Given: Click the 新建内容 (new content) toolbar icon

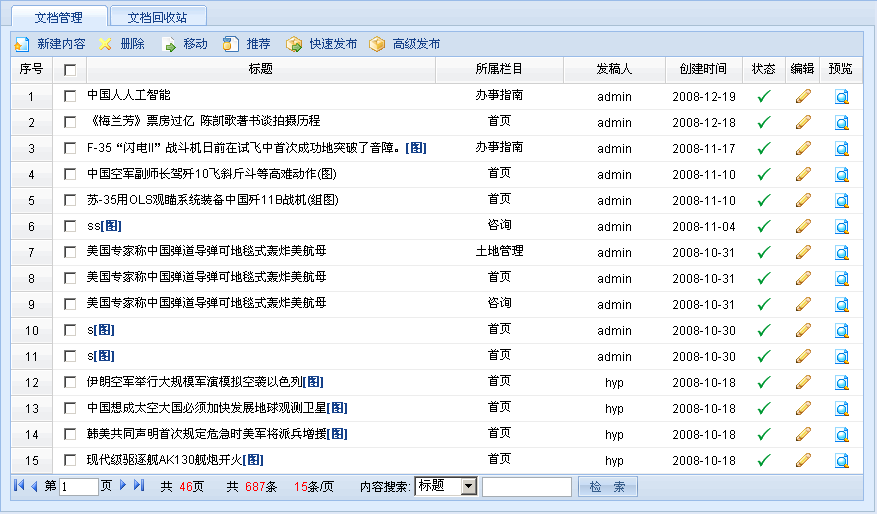Looking at the screenshot, I should coord(22,44).
